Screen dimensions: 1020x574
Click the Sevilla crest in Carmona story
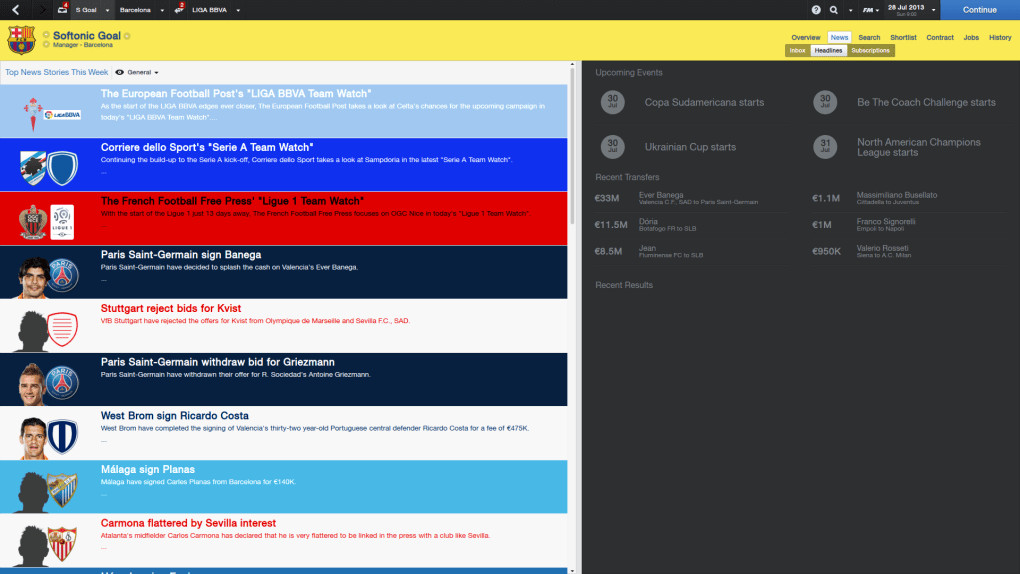62,544
